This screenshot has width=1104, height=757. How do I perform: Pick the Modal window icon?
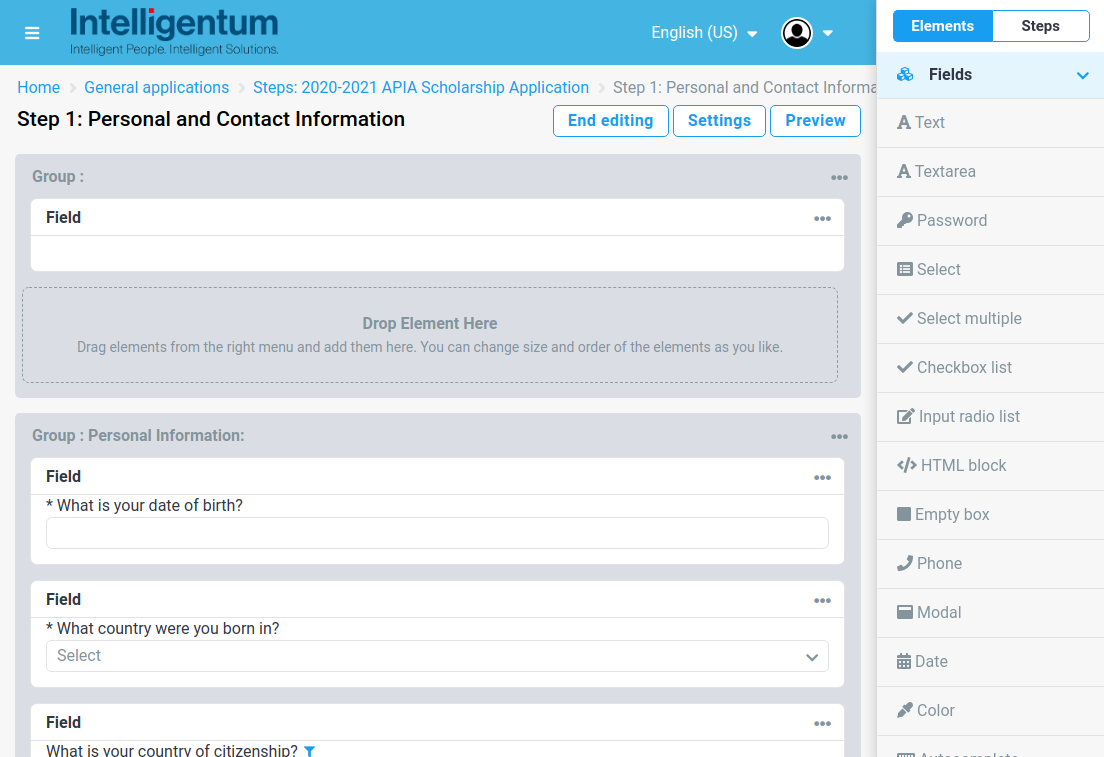tap(905, 613)
